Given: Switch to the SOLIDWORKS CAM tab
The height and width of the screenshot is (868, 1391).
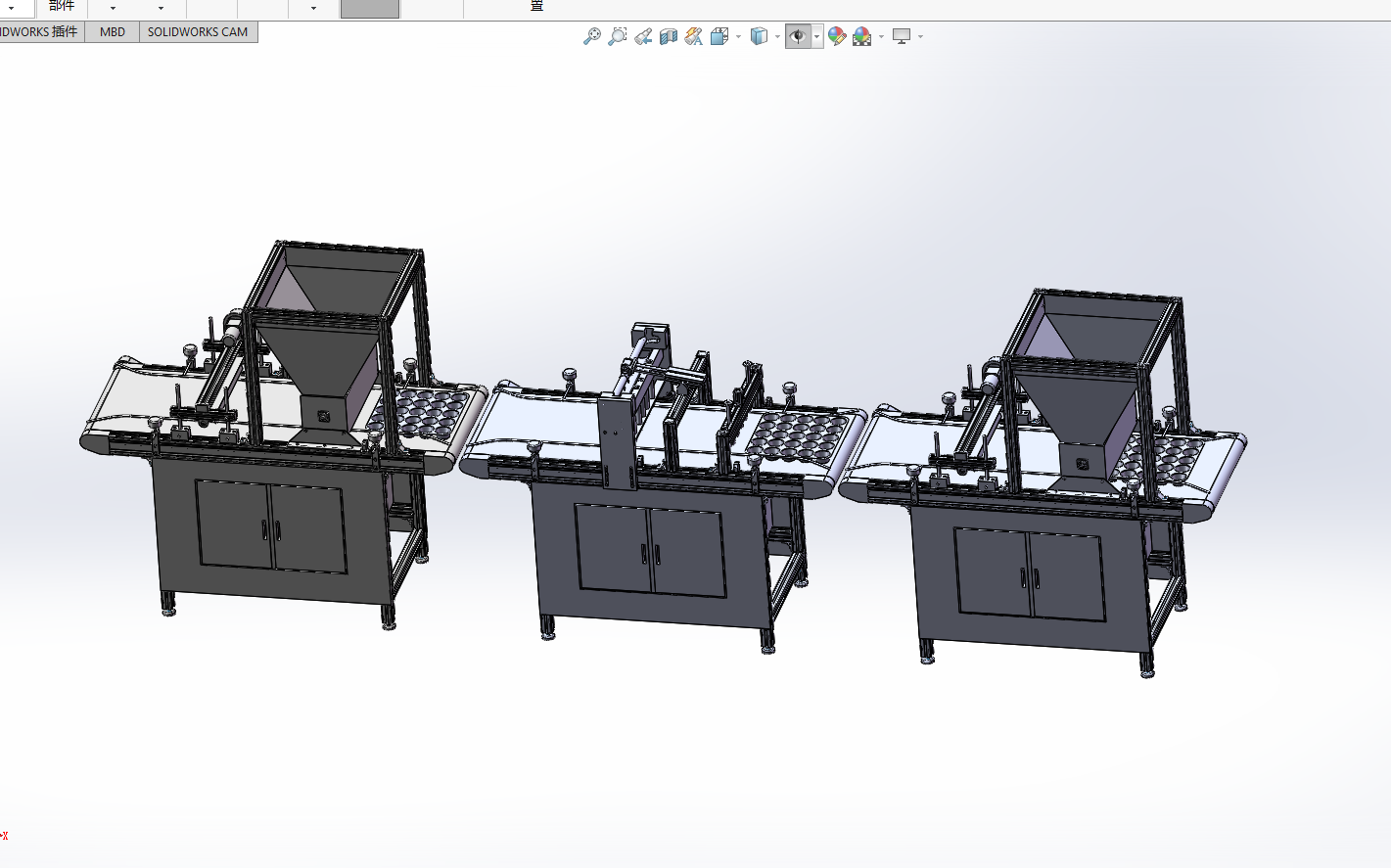Looking at the screenshot, I should (198, 32).
